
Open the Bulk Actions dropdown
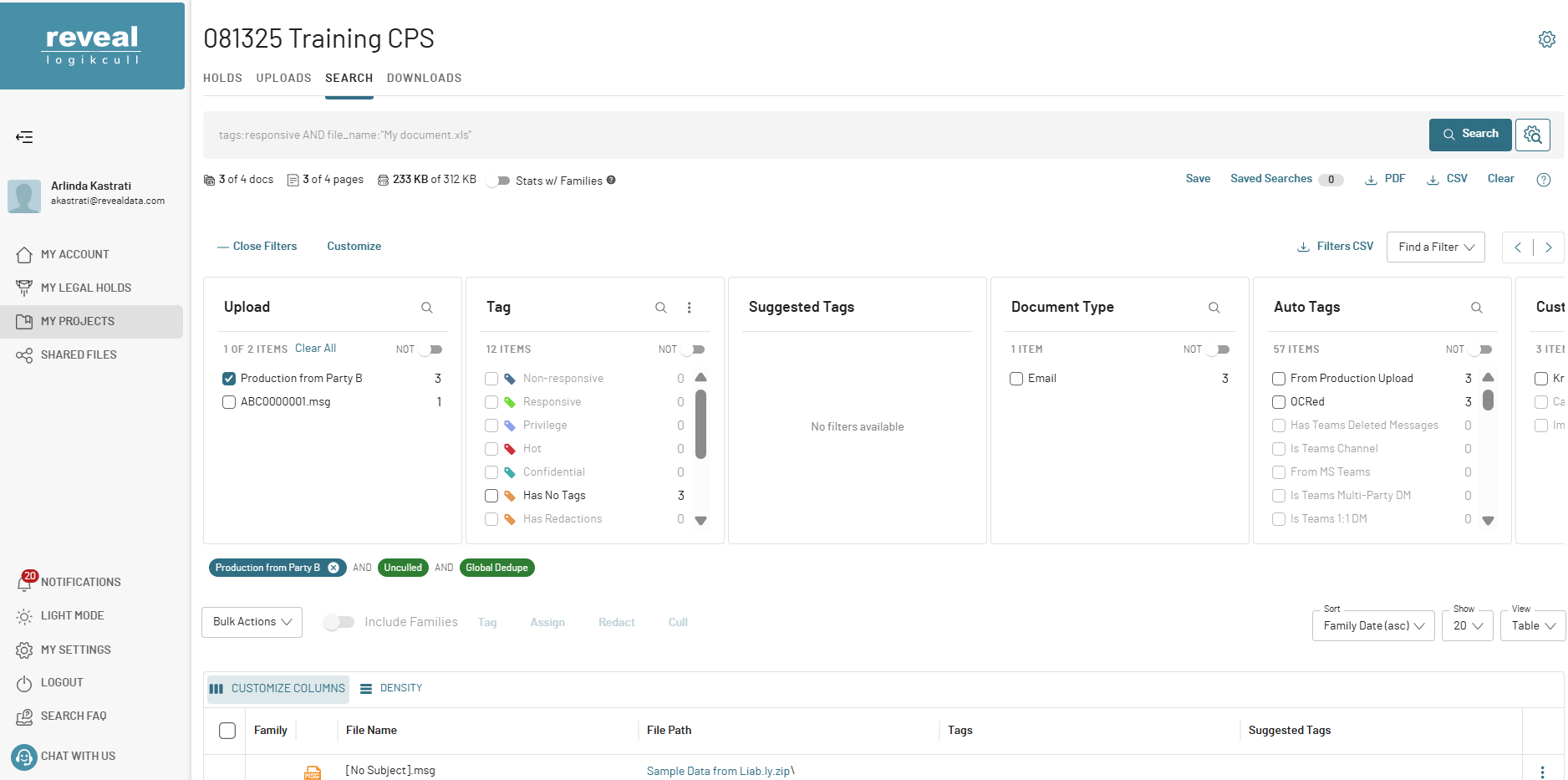pyautogui.click(x=252, y=622)
